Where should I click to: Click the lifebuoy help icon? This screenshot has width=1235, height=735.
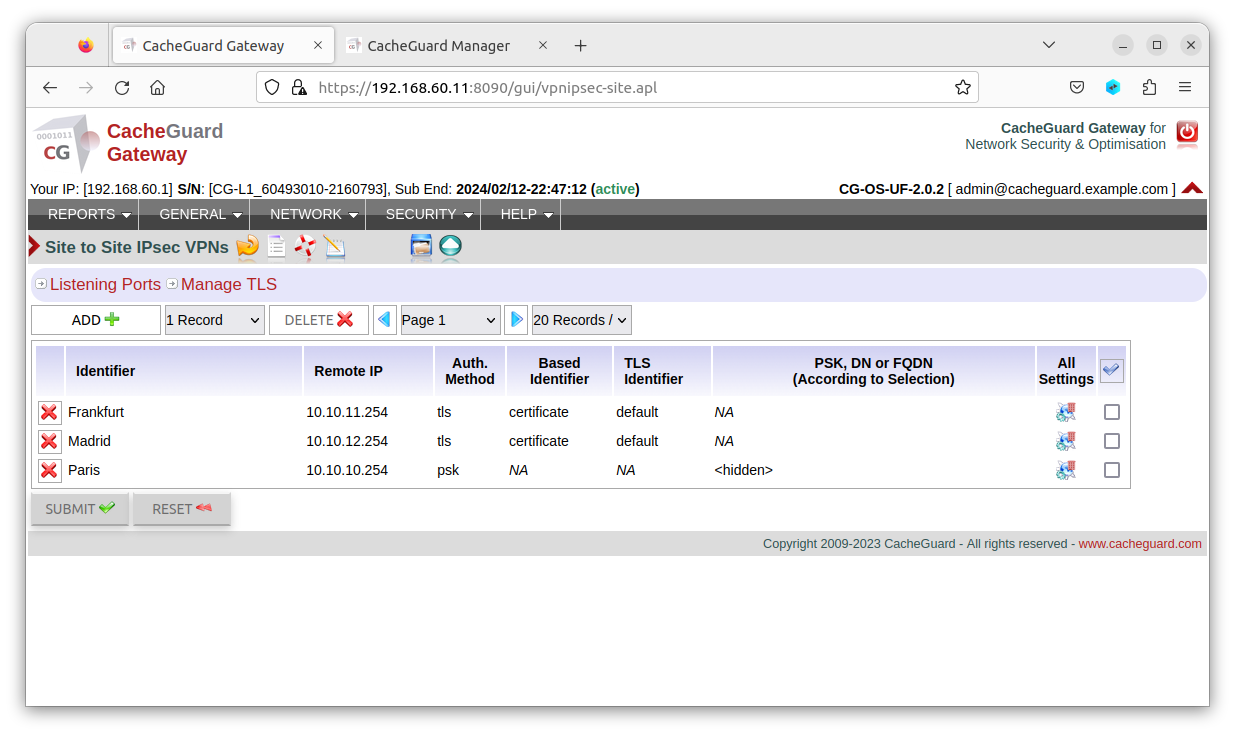[x=305, y=247]
